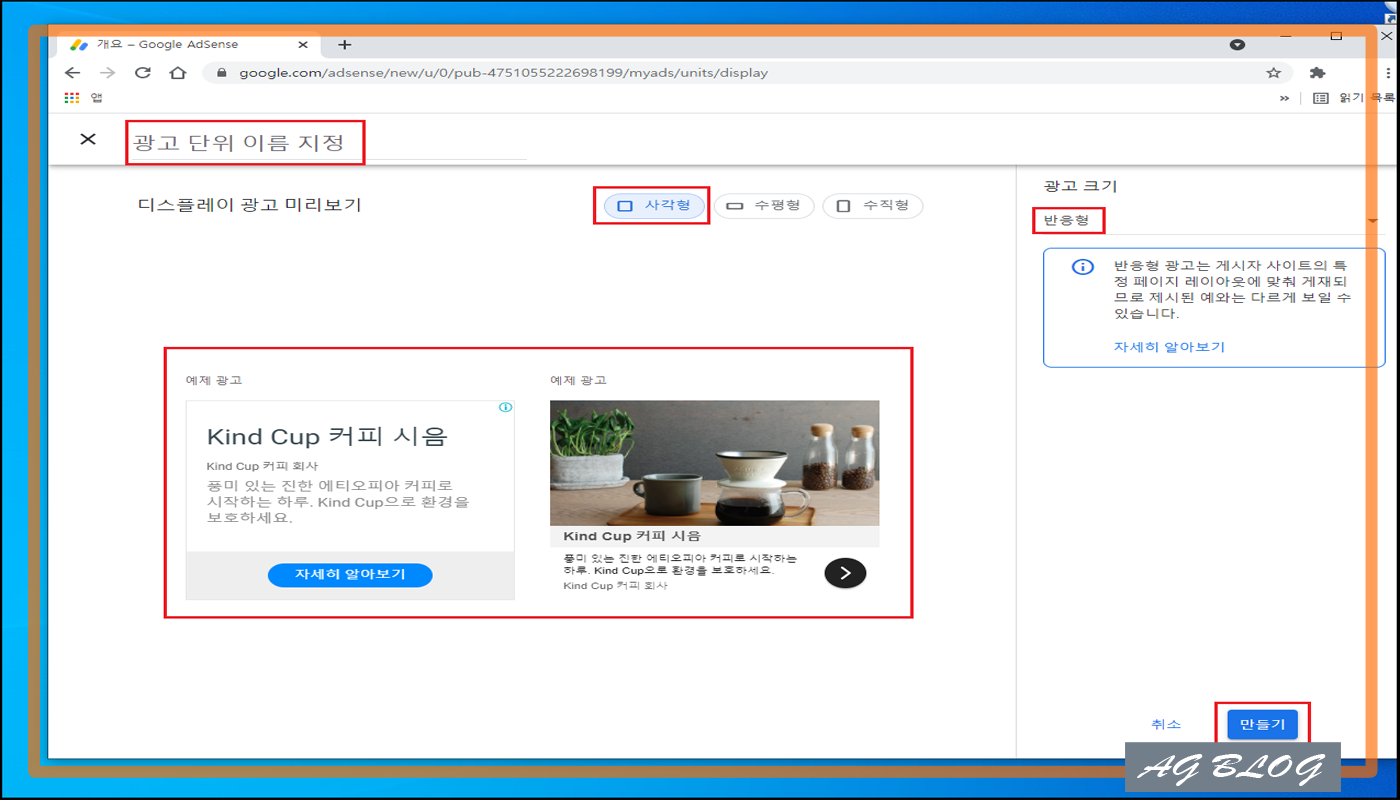Click the 디스플레이 광고 미리보기 heading
Viewport: 1400px width, 800px height.
tap(249, 205)
